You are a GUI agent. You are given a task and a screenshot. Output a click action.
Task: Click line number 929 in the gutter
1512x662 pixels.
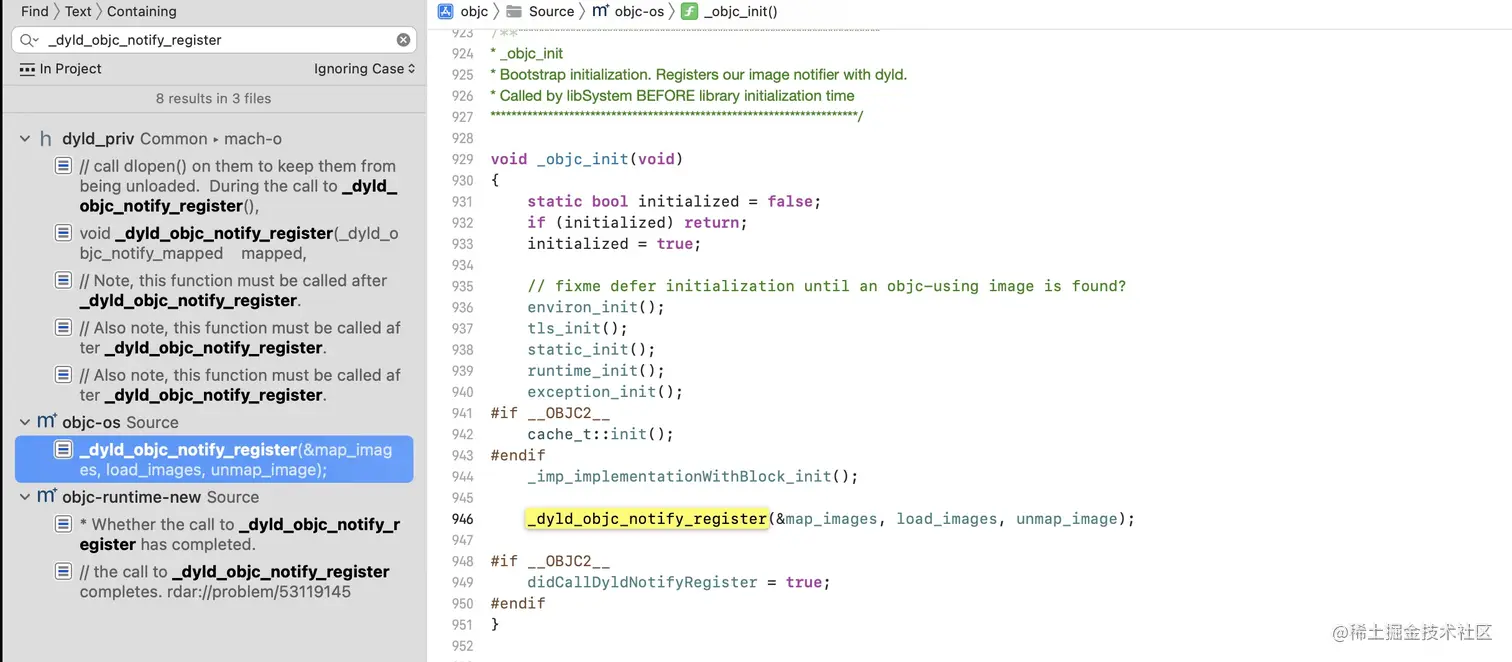[462, 159]
